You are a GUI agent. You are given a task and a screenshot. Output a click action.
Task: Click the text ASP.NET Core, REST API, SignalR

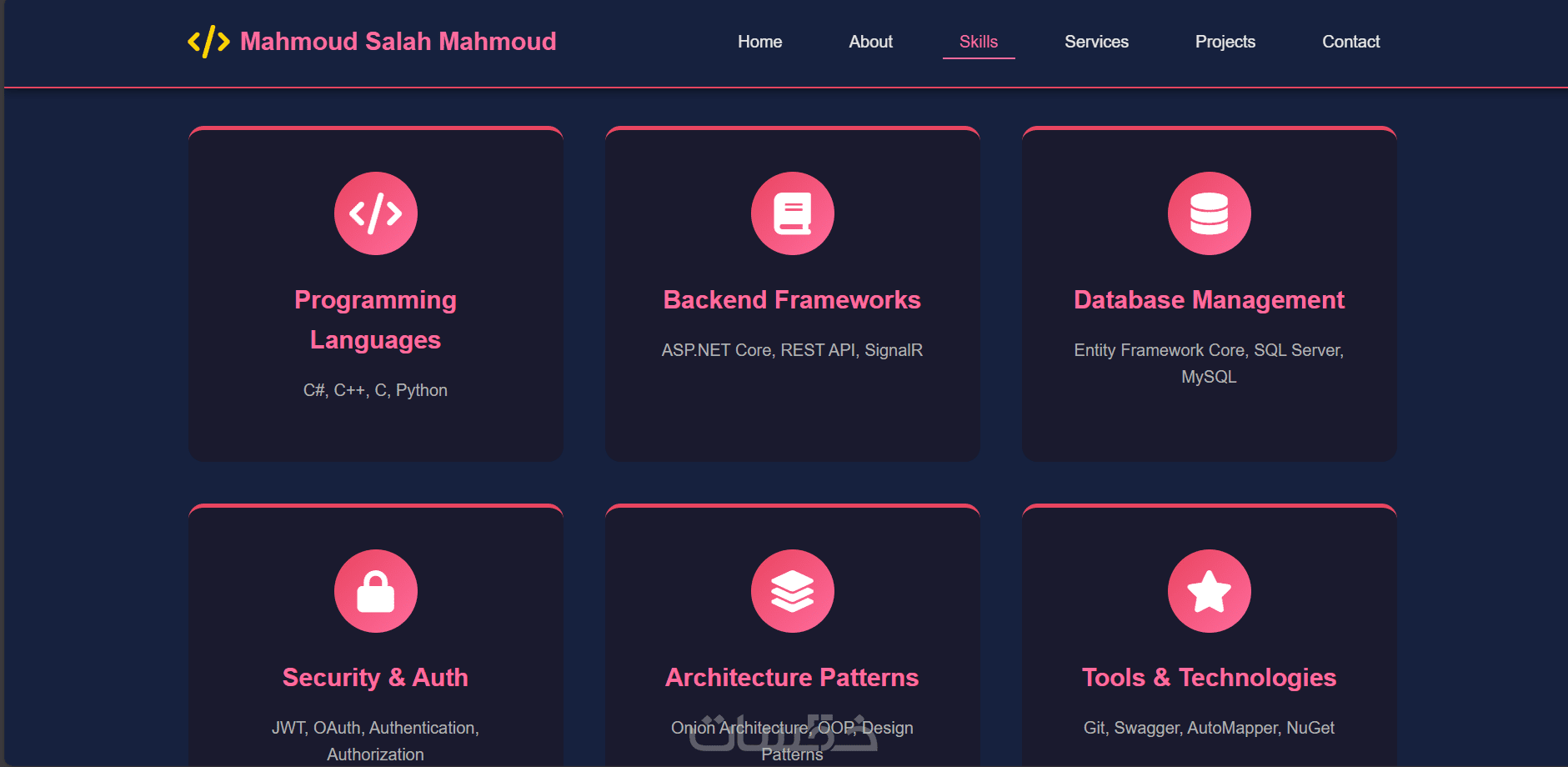[x=793, y=350]
